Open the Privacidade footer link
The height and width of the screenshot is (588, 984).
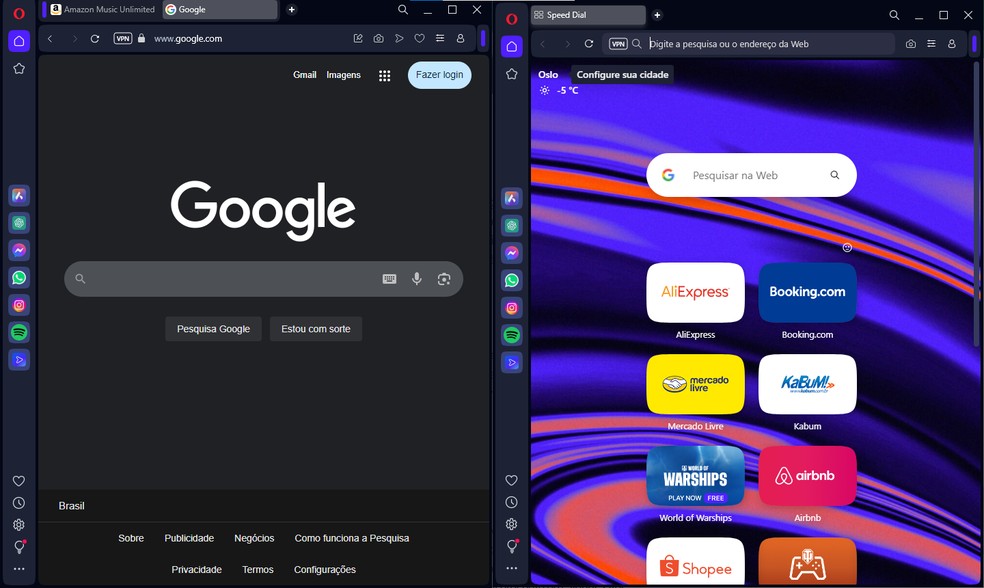pyautogui.click(x=196, y=569)
